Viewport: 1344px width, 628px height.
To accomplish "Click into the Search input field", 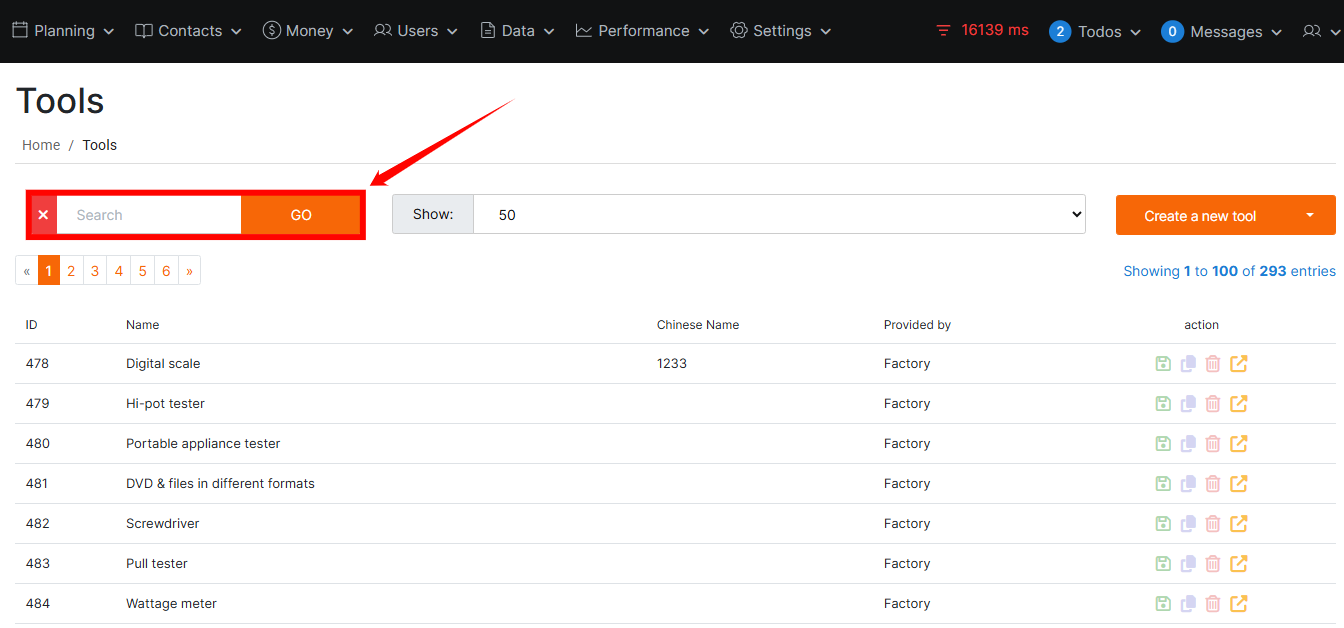I will point(148,215).
